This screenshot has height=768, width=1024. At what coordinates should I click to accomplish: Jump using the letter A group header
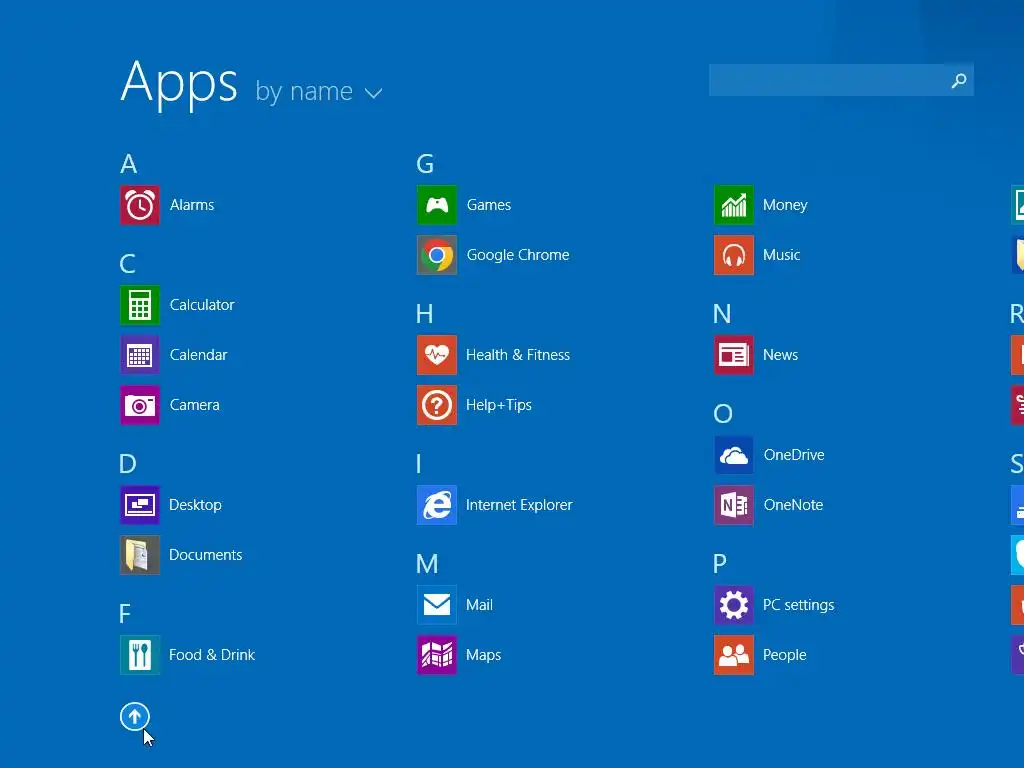point(129,164)
